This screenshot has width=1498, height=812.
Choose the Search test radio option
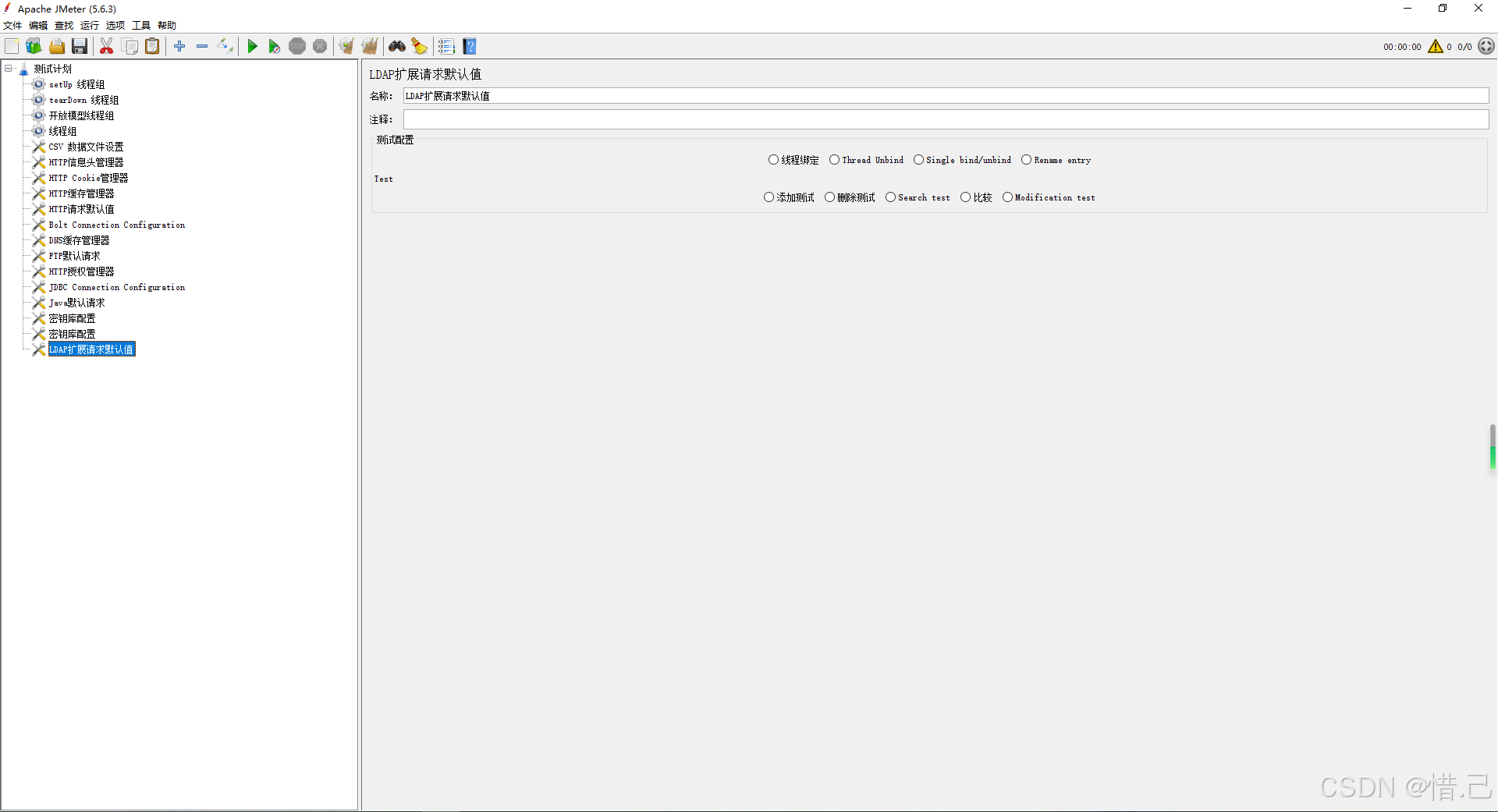918,197
